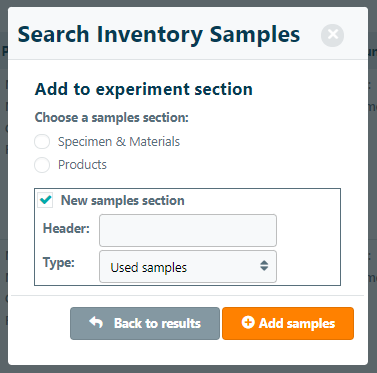Screen dimensions: 377x373
Task: Click the Header text input field
Action: click(188, 230)
